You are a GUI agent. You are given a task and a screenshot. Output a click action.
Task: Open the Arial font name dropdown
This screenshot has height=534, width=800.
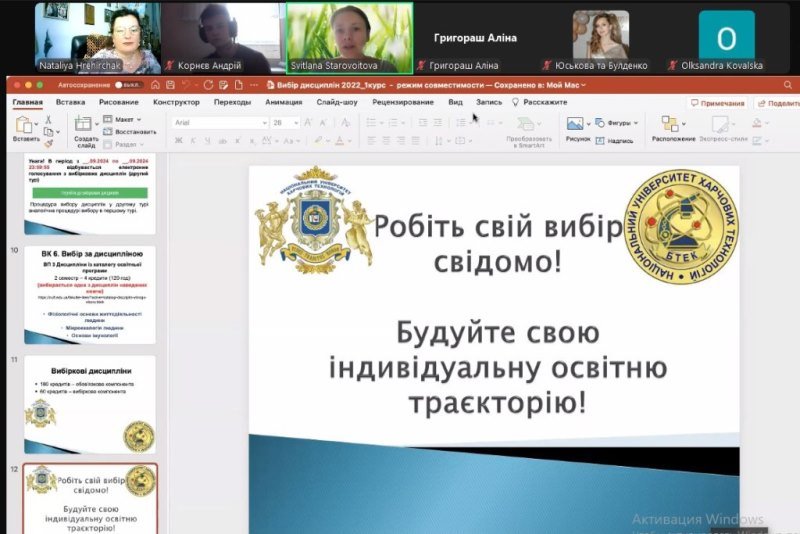point(264,123)
